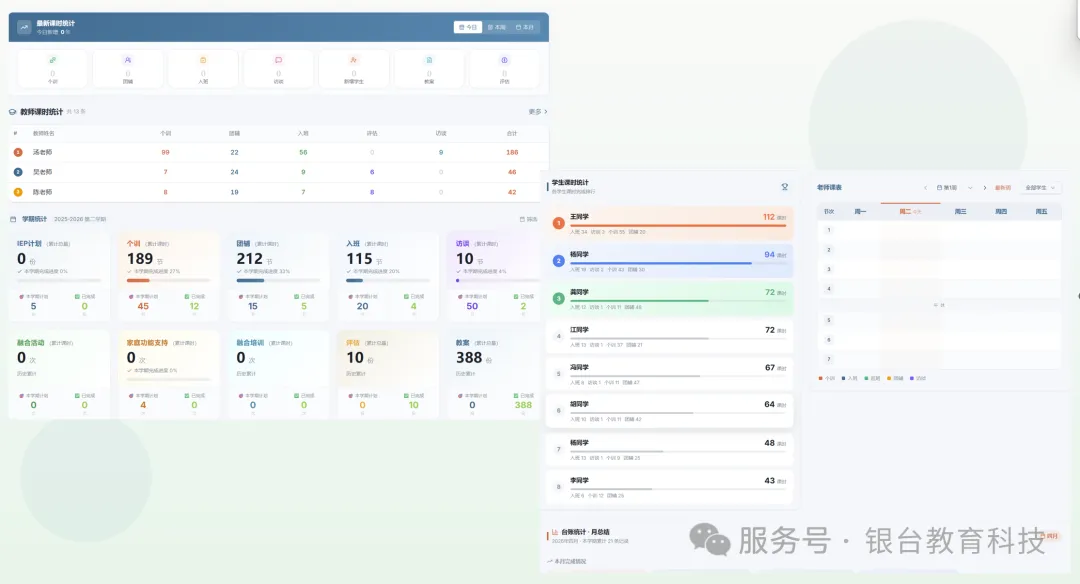The width and height of the screenshot is (1080, 584).
Task: Click the trend chart icon in blue header
Action: coord(25,27)
